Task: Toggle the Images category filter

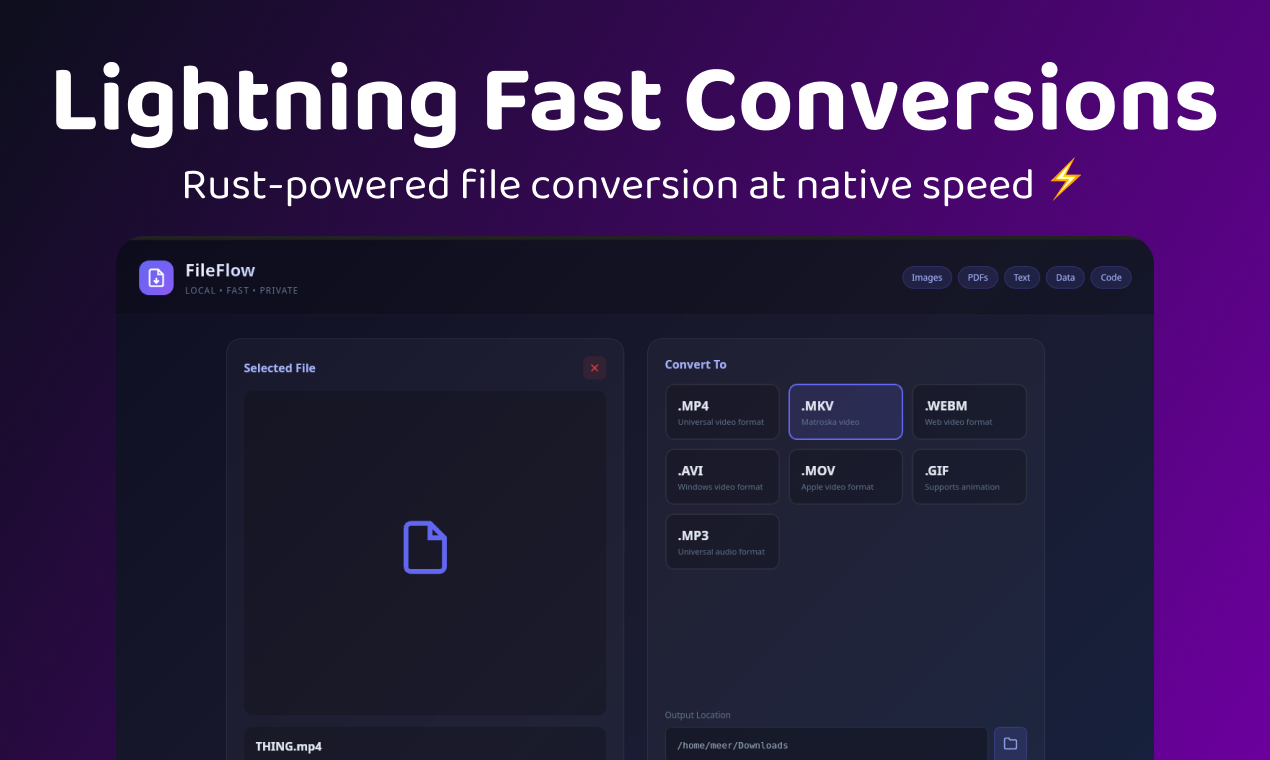Action: 926,277
